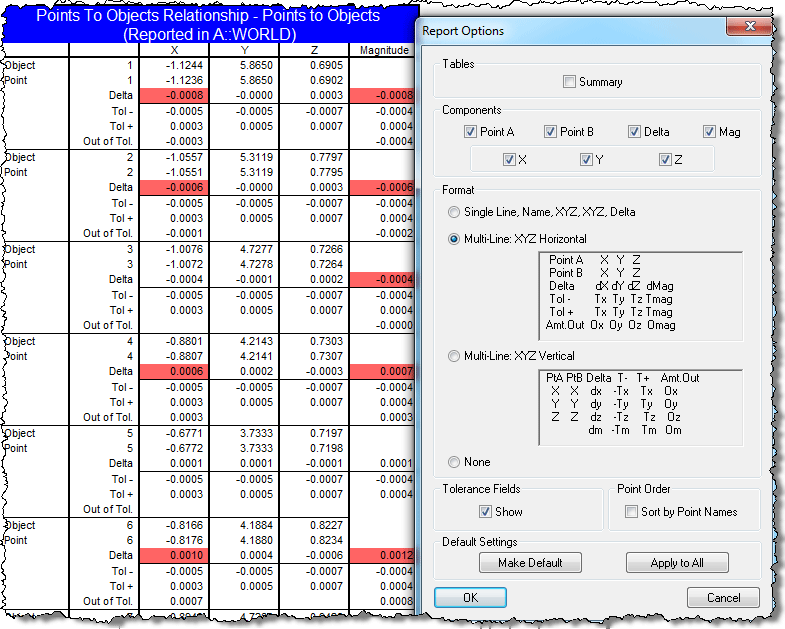Select red Delta magnitude cell 0.0012
Screen dimensions: 785x629
coord(383,555)
